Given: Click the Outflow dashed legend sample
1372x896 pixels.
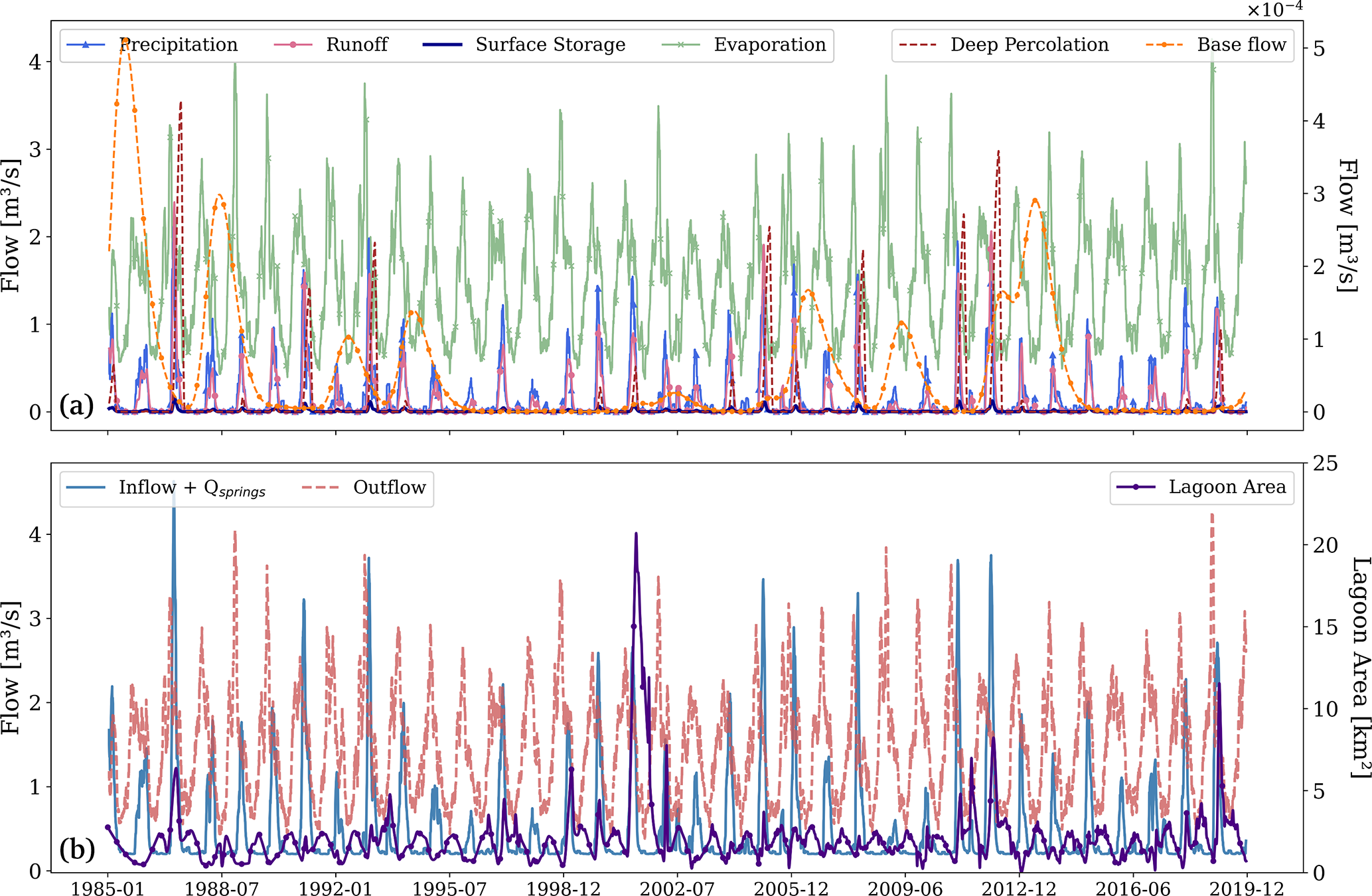Looking at the screenshot, I should point(320,488).
